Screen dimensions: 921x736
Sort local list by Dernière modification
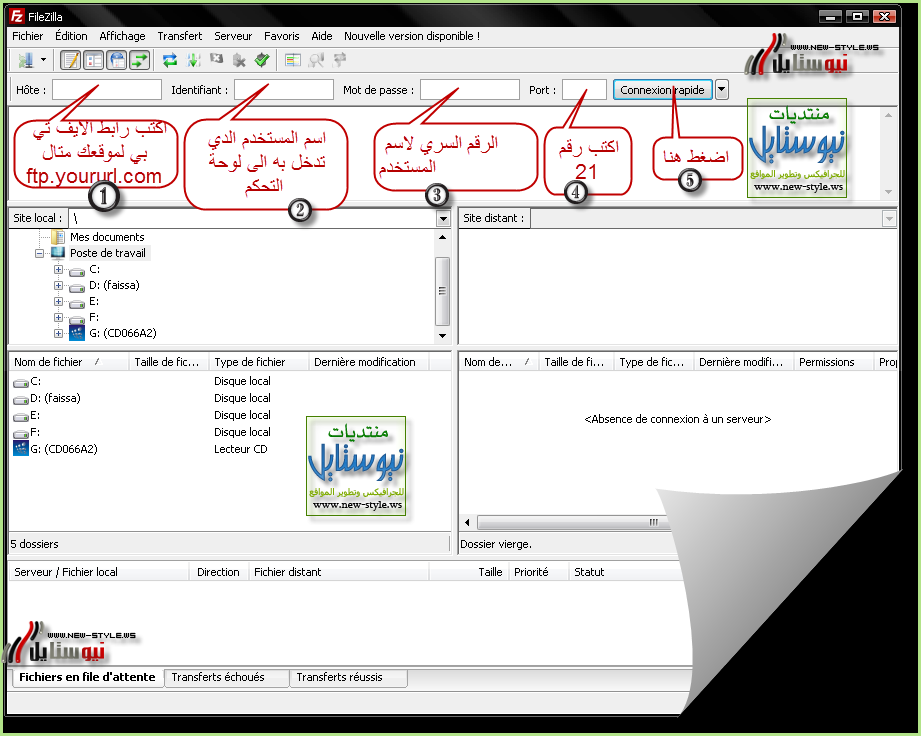pyautogui.click(x=369, y=362)
